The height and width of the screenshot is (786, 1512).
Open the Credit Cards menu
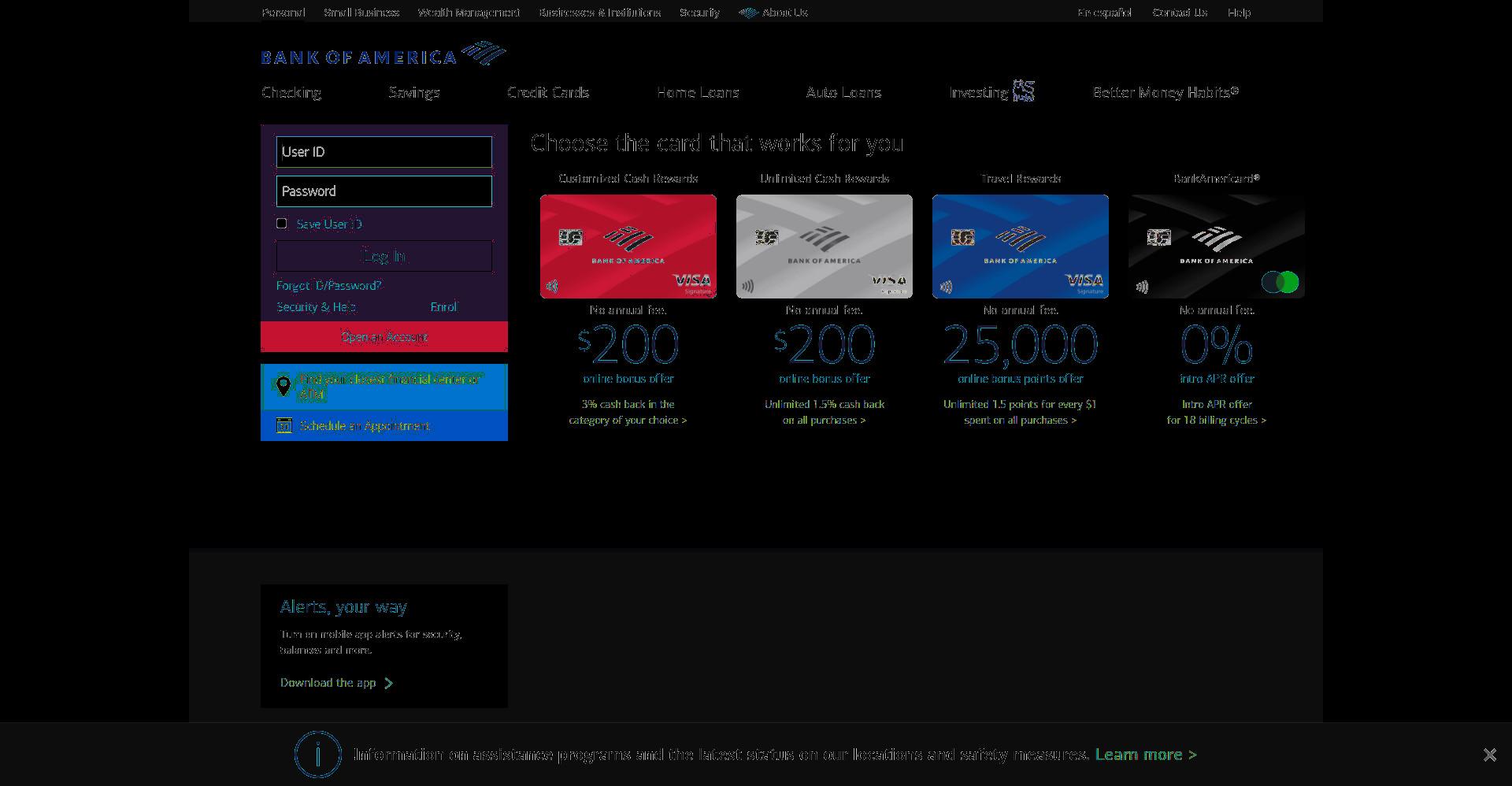(548, 92)
